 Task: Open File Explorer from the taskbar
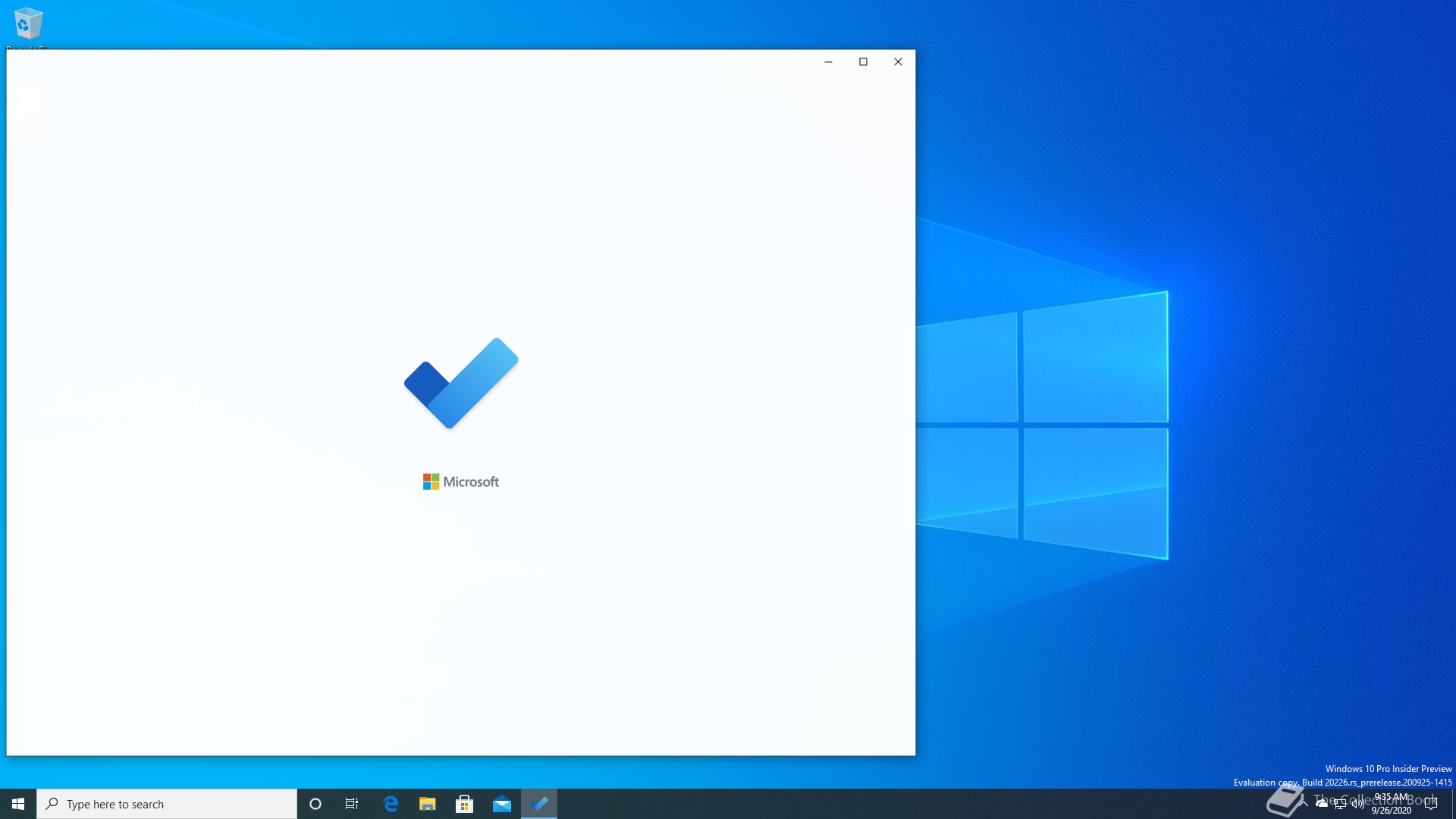428,804
